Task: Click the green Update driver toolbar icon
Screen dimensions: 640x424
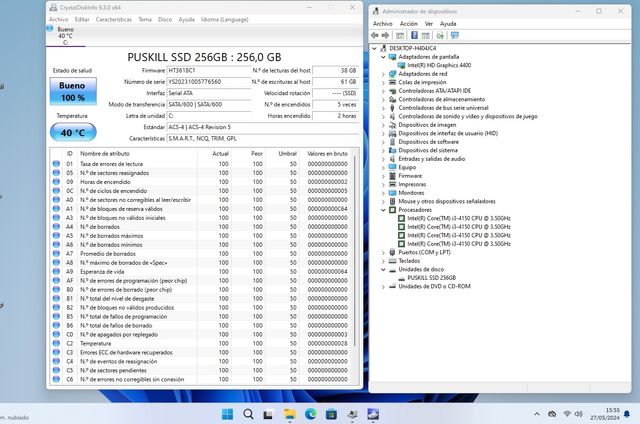Action: pyautogui.click(x=440, y=36)
